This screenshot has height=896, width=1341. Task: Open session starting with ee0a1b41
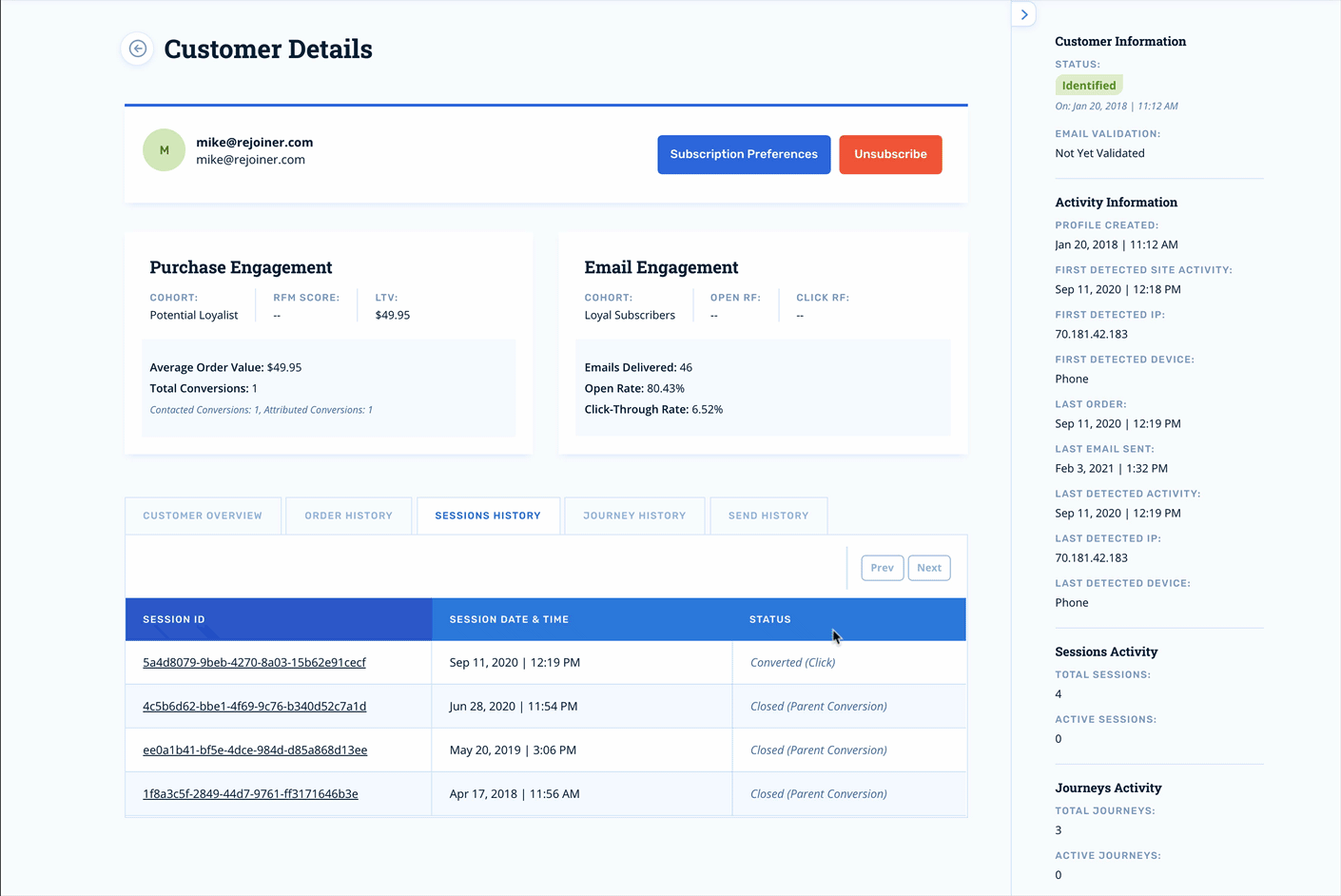click(x=255, y=750)
